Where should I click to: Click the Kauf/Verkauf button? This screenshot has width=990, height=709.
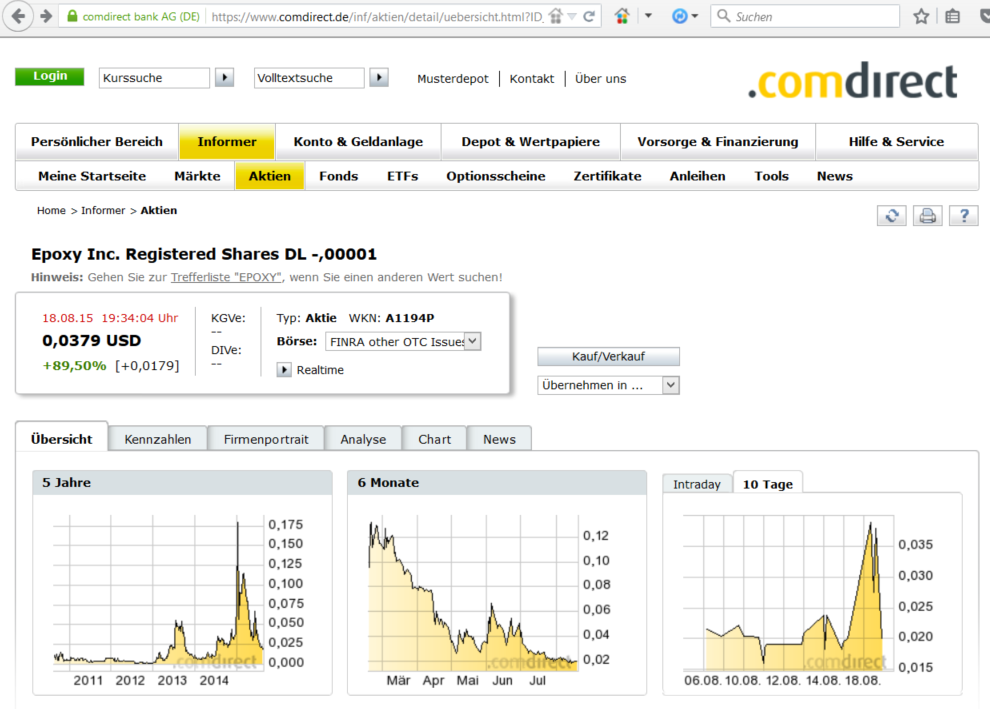click(609, 357)
